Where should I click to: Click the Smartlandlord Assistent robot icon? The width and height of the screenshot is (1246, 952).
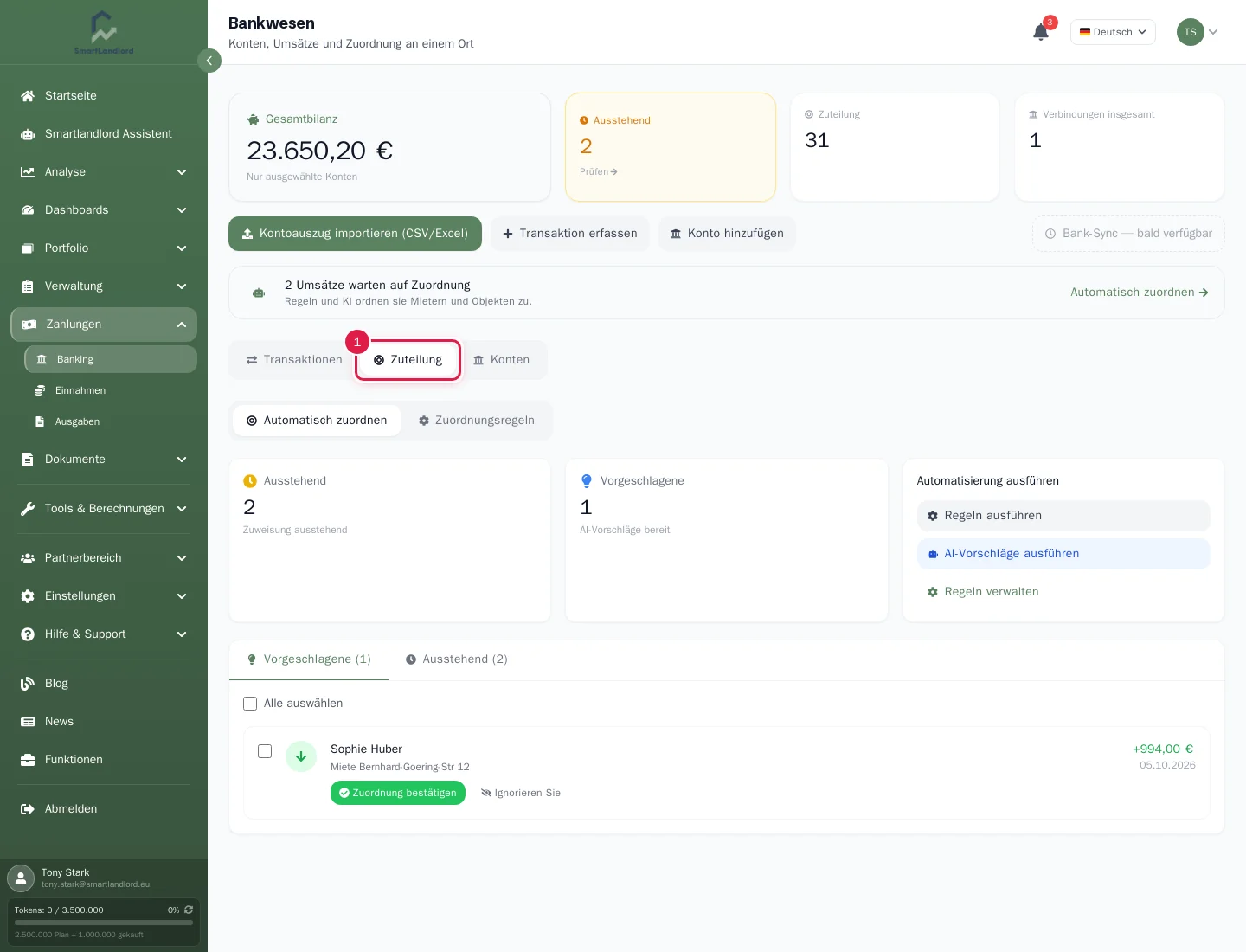tap(28, 134)
